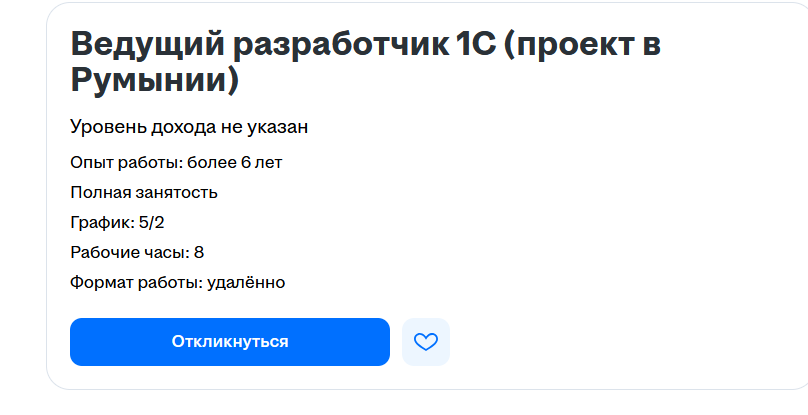This screenshot has height=415, width=808.
Task: Click the word удалённо
Action: pyautogui.click(x=246, y=282)
